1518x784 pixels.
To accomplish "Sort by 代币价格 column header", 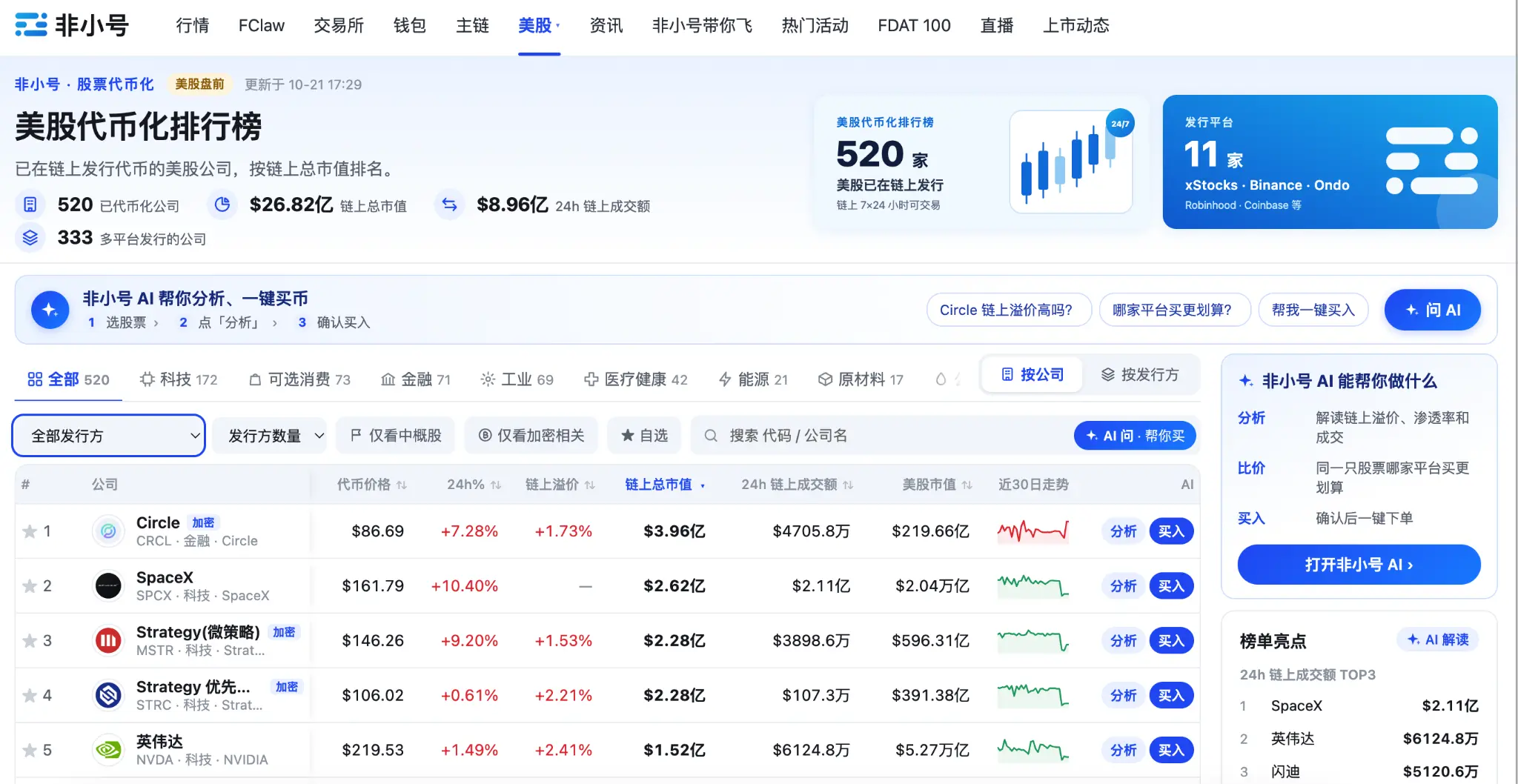I will [x=372, y=485].
